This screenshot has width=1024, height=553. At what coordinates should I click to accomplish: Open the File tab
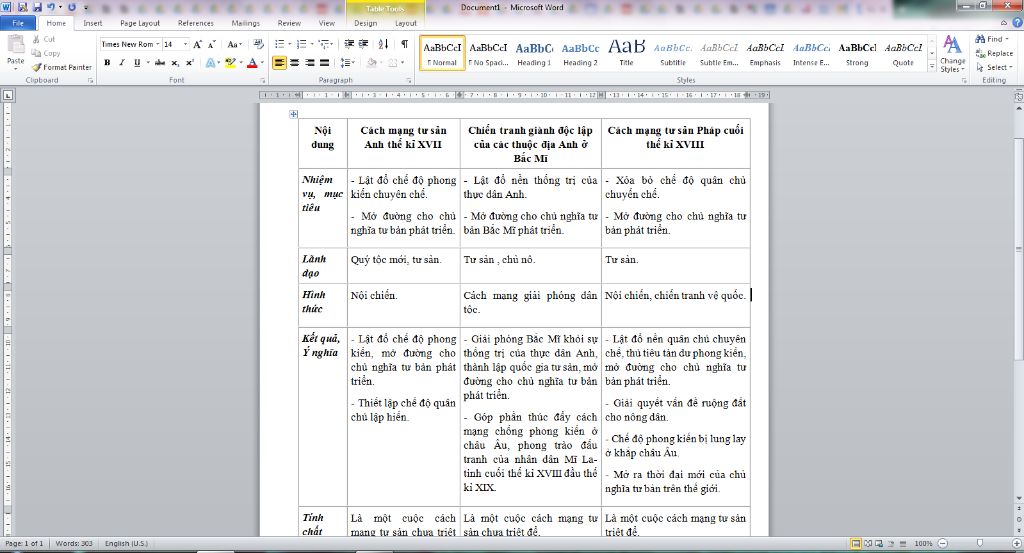pos(18,23)
